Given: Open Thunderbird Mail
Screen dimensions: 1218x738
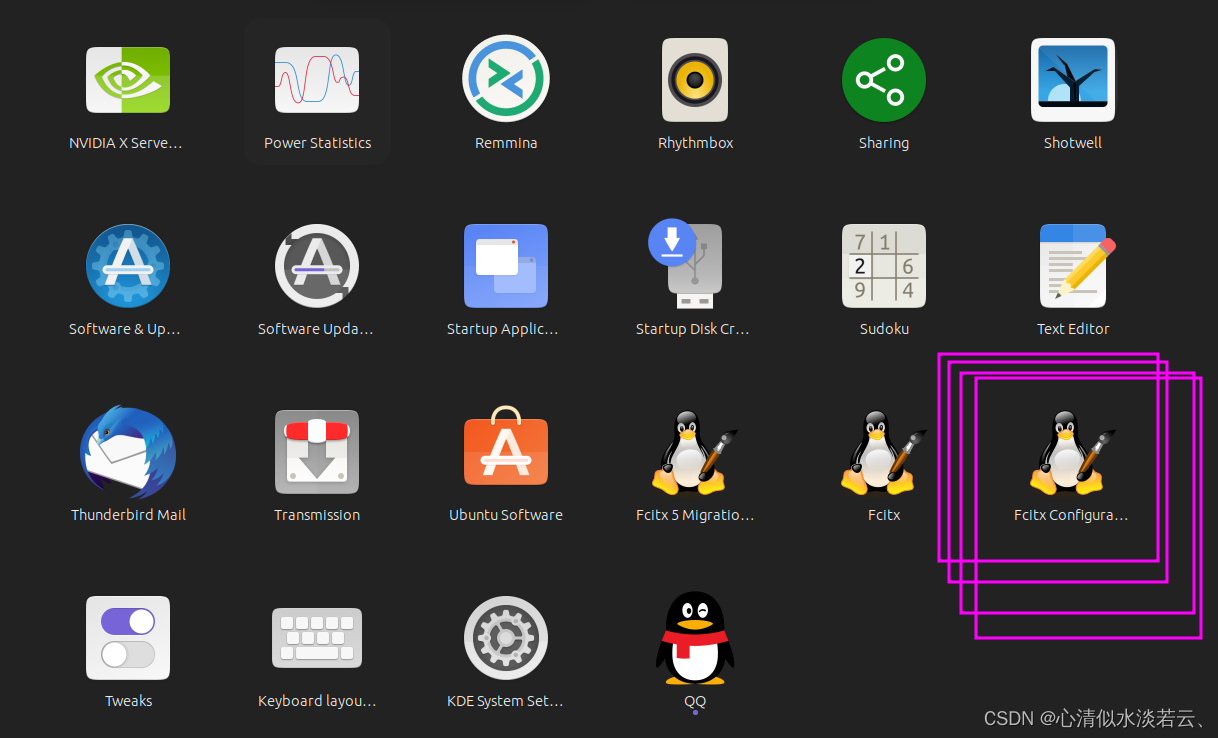Looking at the screenshot, I should (x=128, y=452).
